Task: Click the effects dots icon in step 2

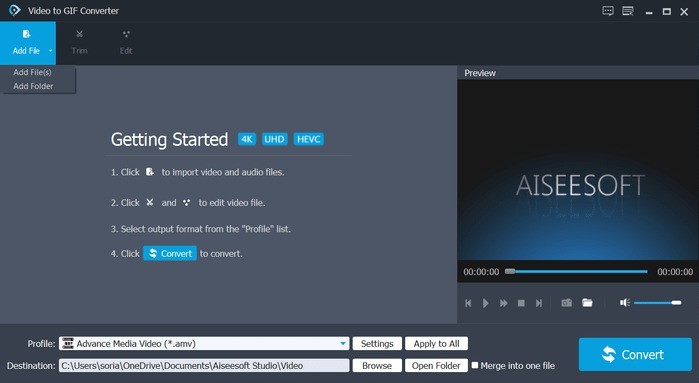Action: (186, 202)
